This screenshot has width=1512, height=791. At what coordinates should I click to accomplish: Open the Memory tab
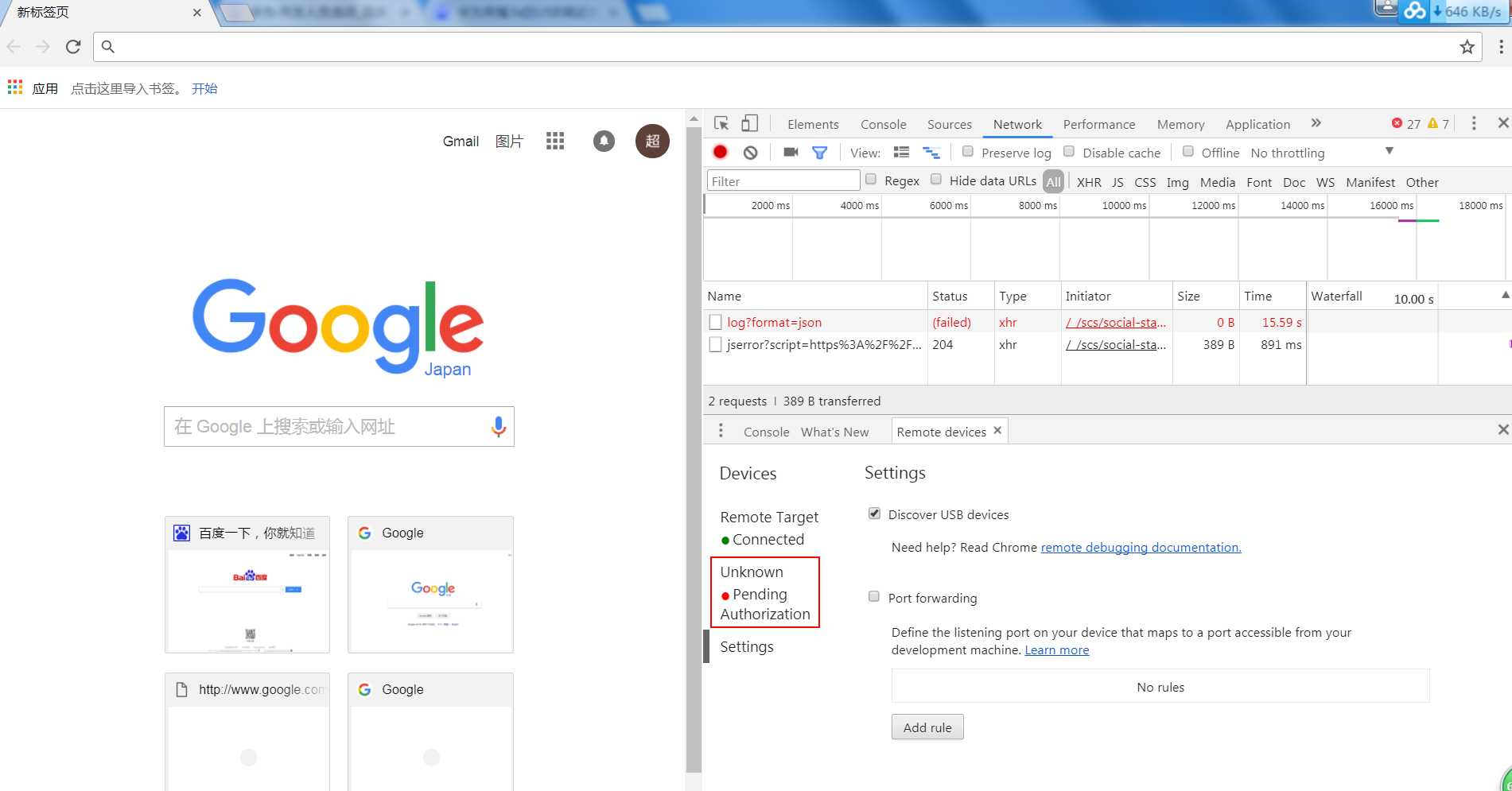pos(1180,124)
